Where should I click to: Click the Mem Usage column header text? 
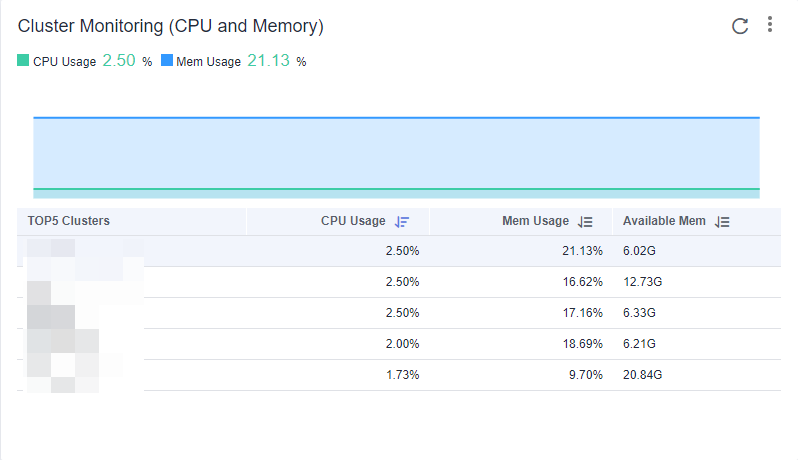pyautogui.click(x=535, y=221)
